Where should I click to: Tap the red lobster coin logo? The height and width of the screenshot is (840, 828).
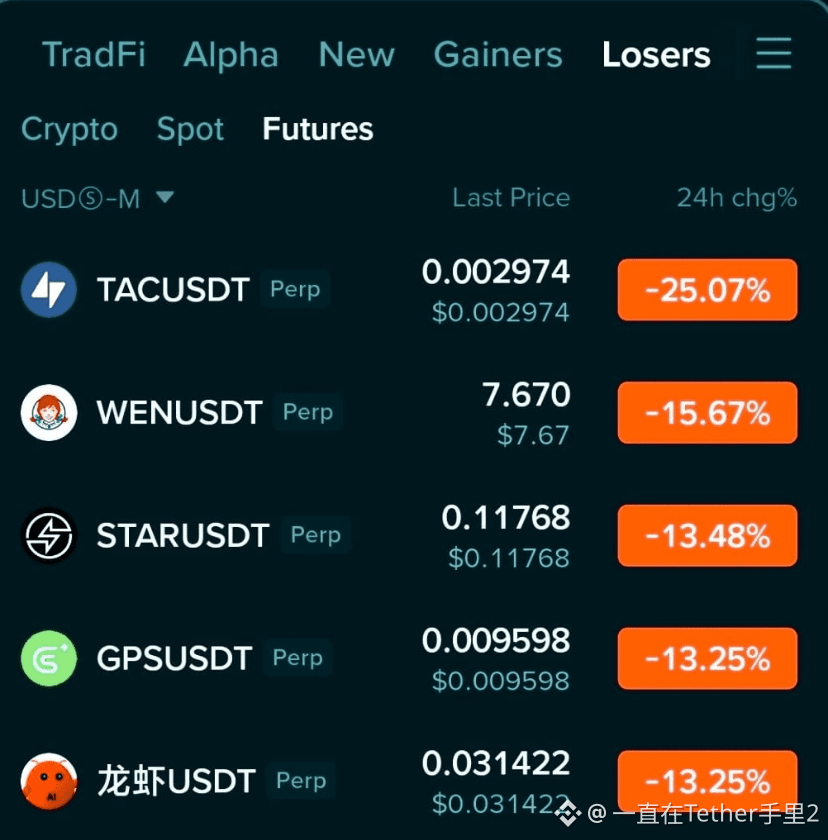click(49, 781)
